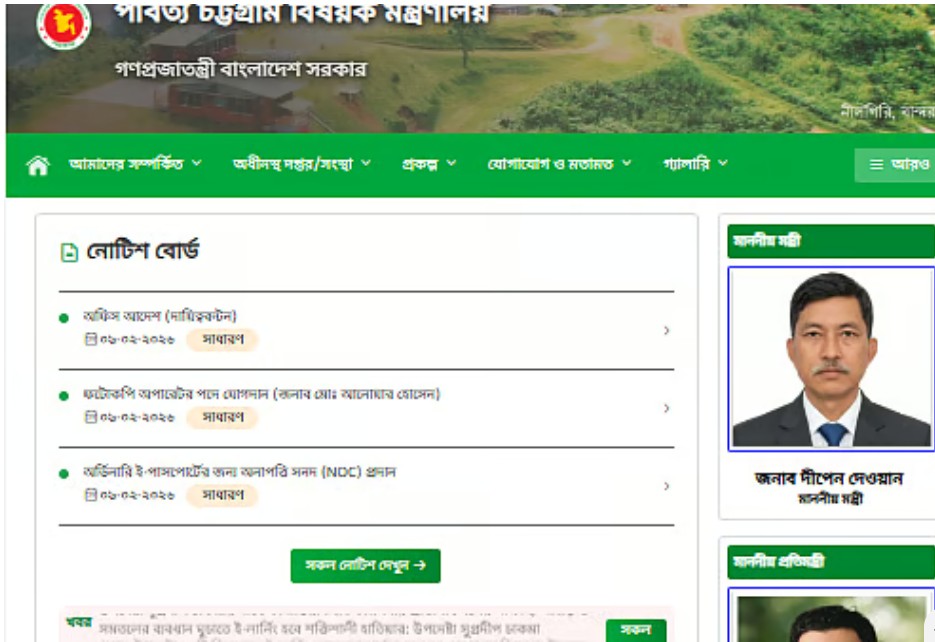Expand the আমাদের সম্পর্কিত dropdown menu

(135, 164)
